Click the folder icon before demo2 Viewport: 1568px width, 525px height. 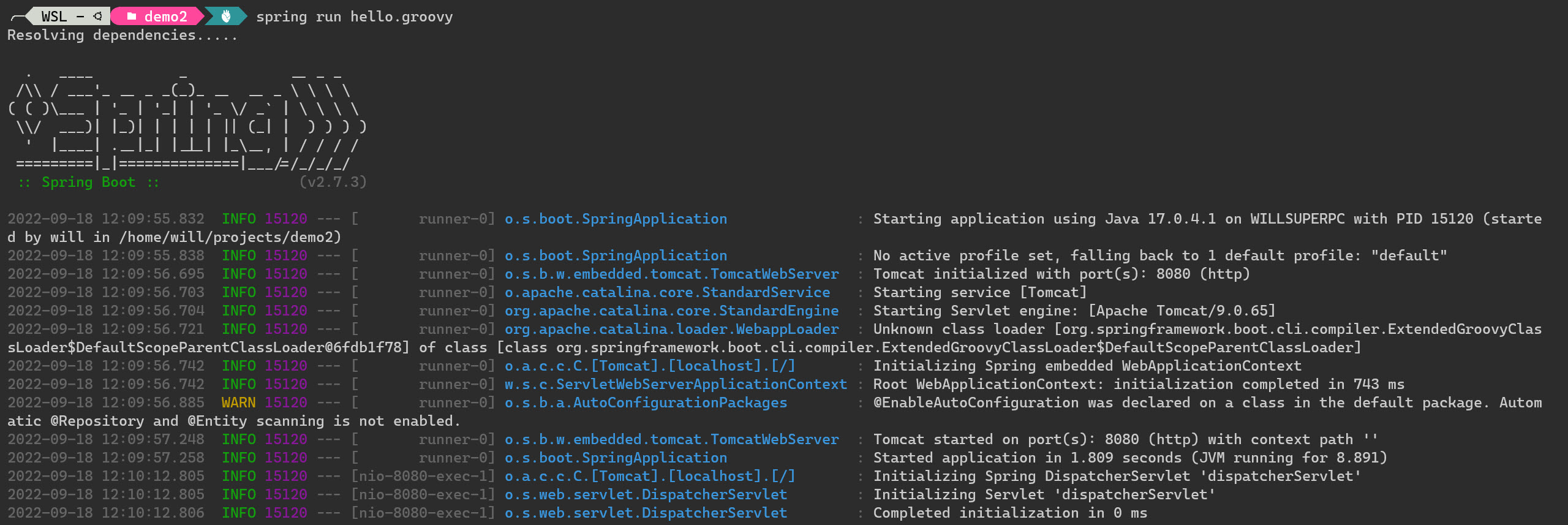(132, 17)
